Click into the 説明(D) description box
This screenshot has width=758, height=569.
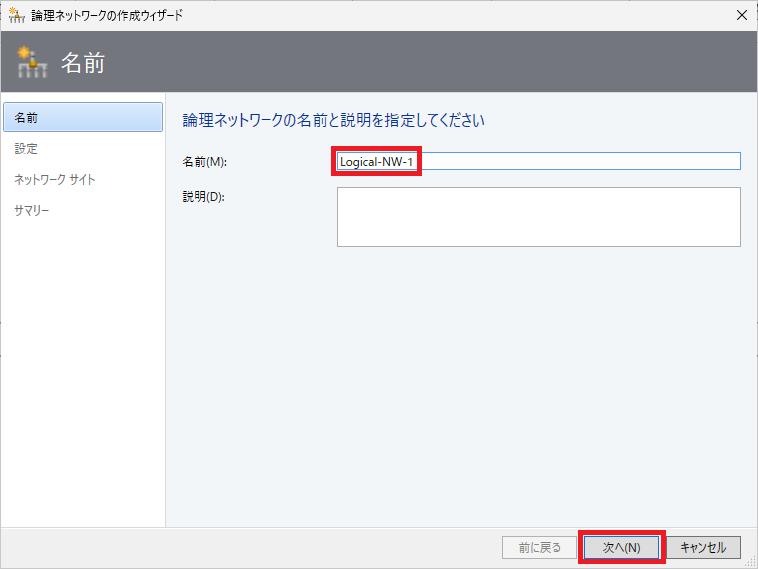(539, 217)
